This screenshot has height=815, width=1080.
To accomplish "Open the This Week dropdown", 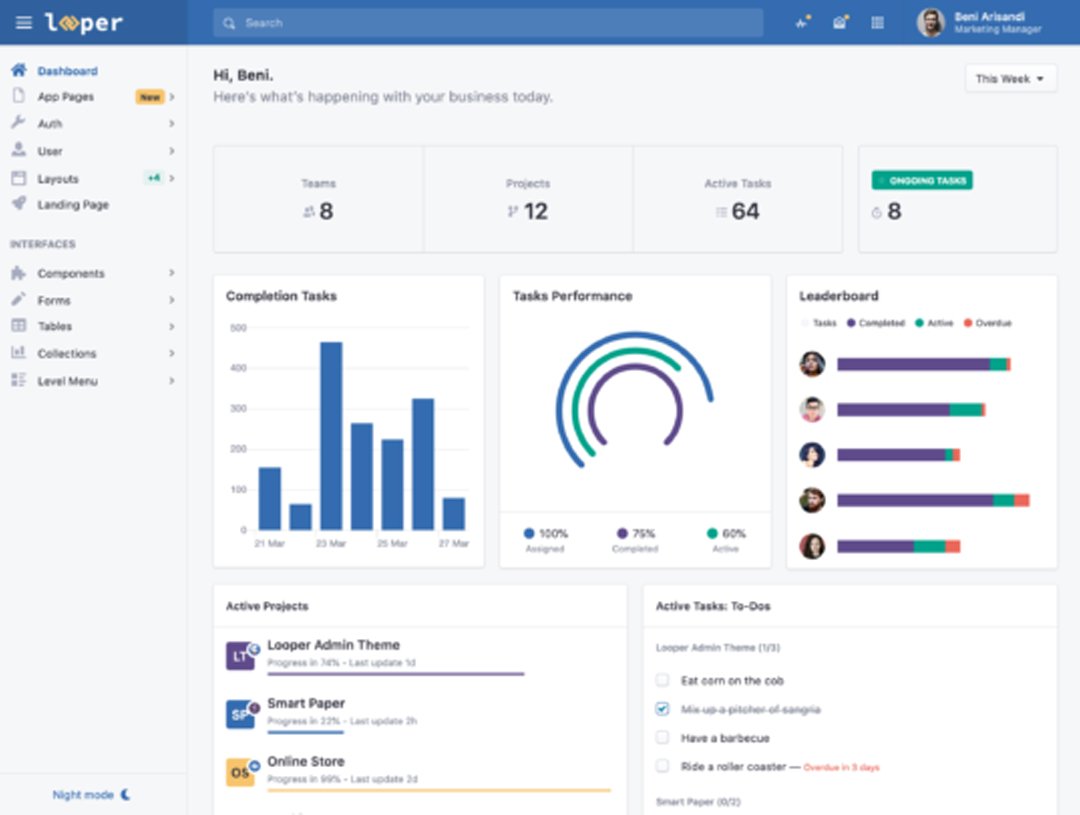I will (1010, 79).
